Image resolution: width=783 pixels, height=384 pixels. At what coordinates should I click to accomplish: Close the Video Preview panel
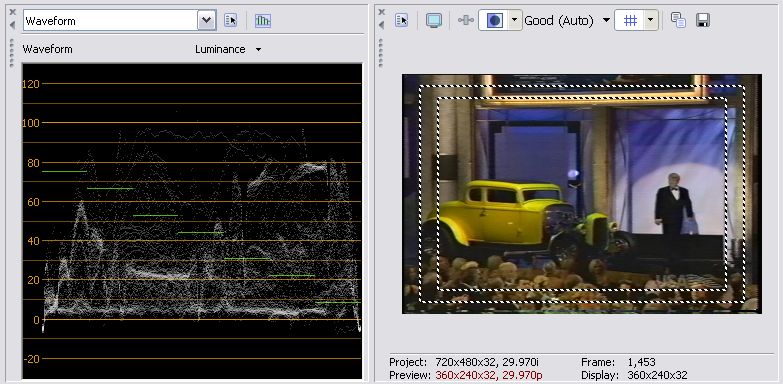[x=382, y=12]
